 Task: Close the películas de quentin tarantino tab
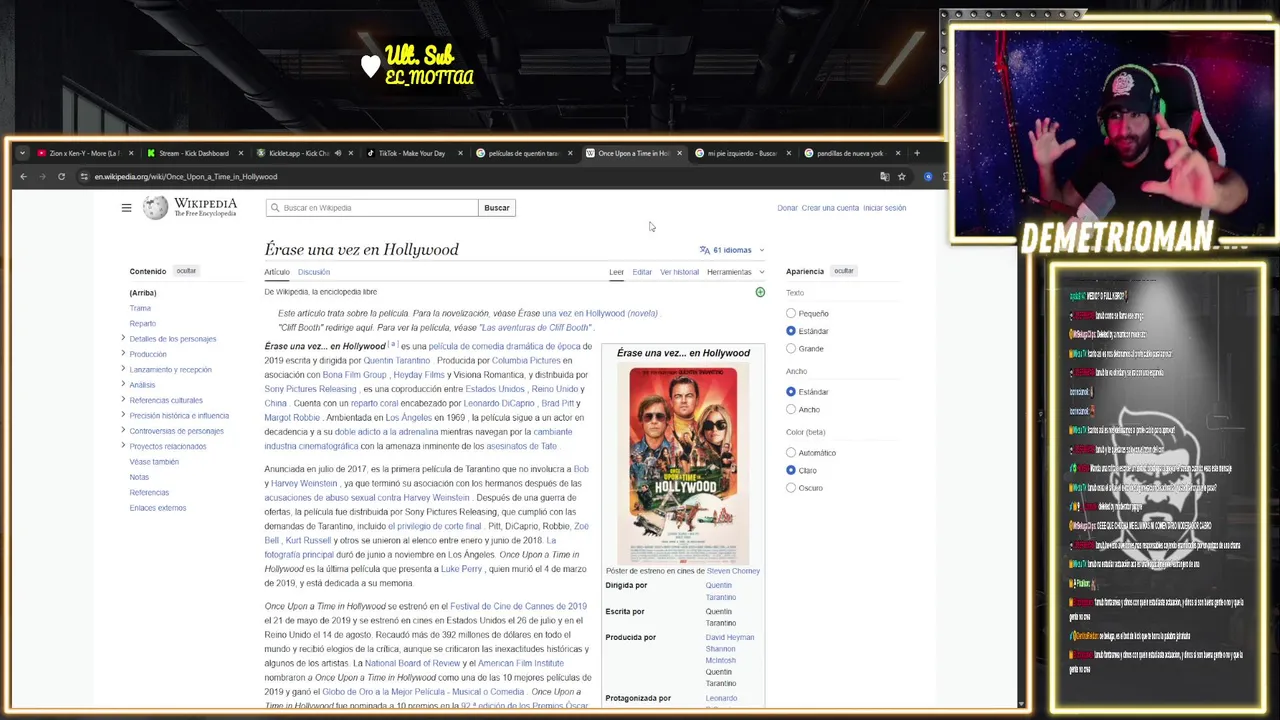coord(570,153)
